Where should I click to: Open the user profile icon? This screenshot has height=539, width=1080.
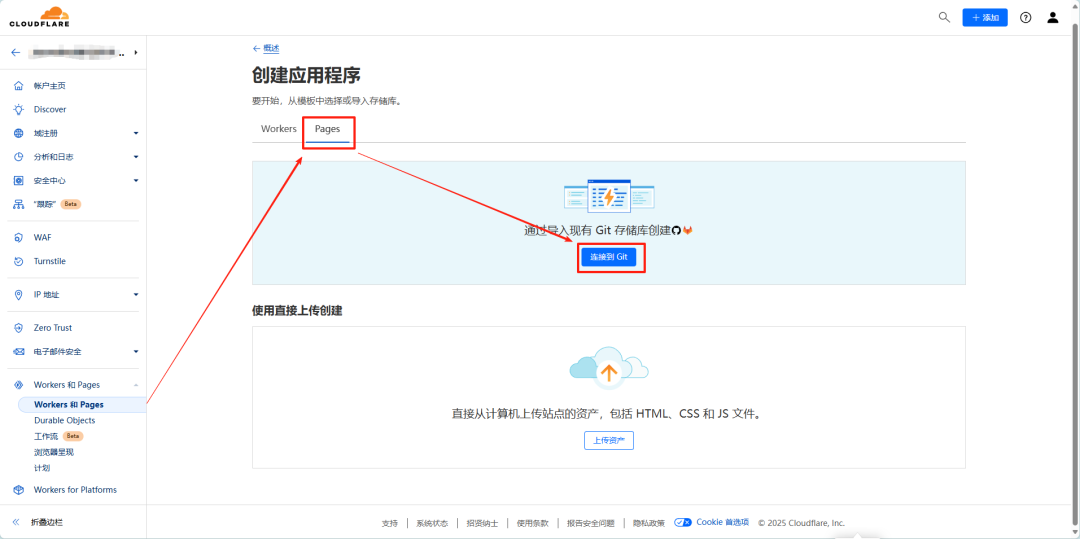pos(1052,17)
